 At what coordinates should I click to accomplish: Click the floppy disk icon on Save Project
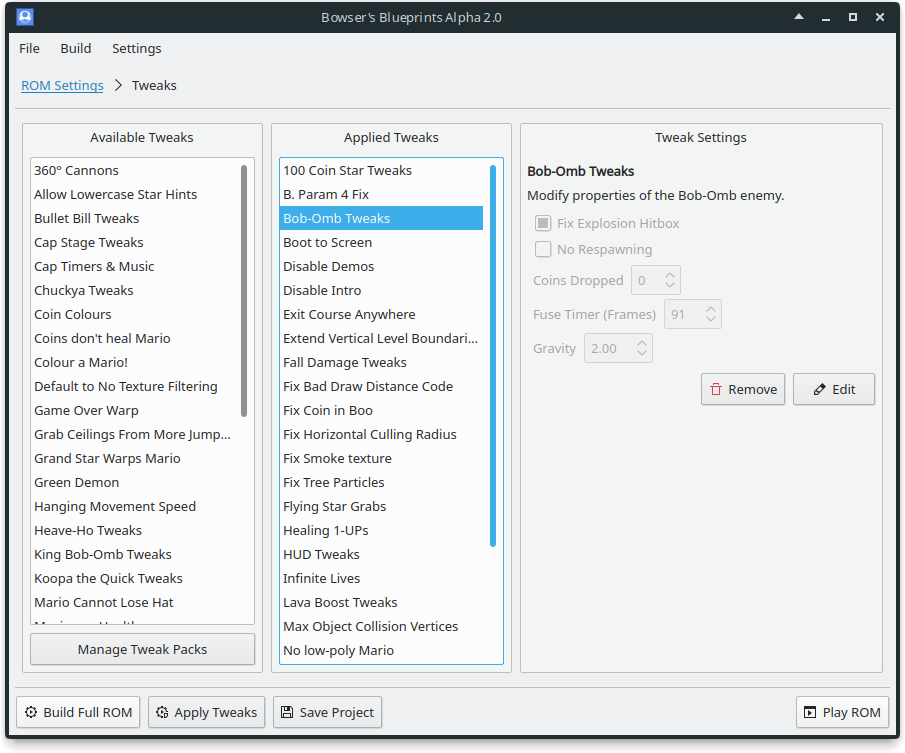pos(287,712)
